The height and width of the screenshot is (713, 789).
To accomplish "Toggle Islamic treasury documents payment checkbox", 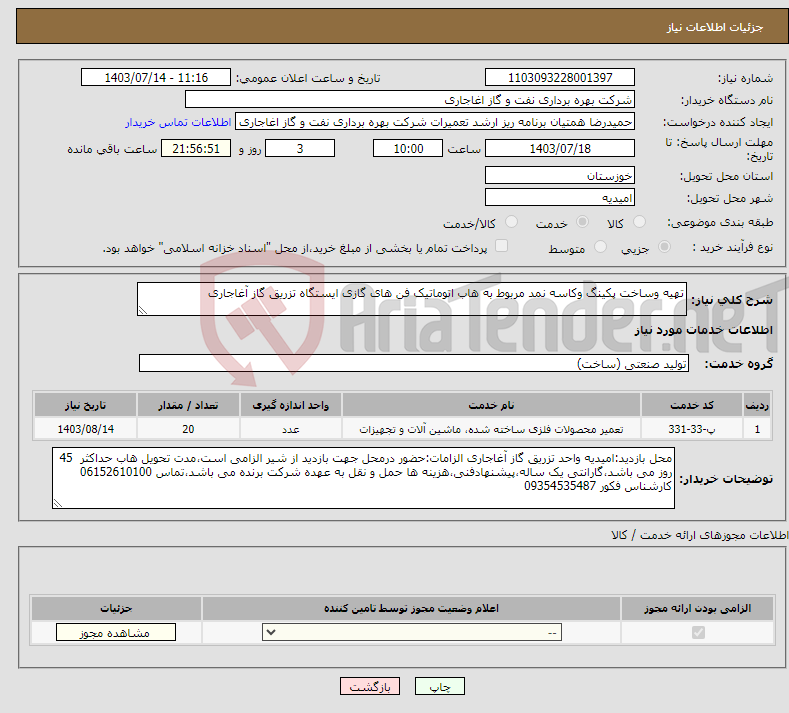I will [501, 246].
